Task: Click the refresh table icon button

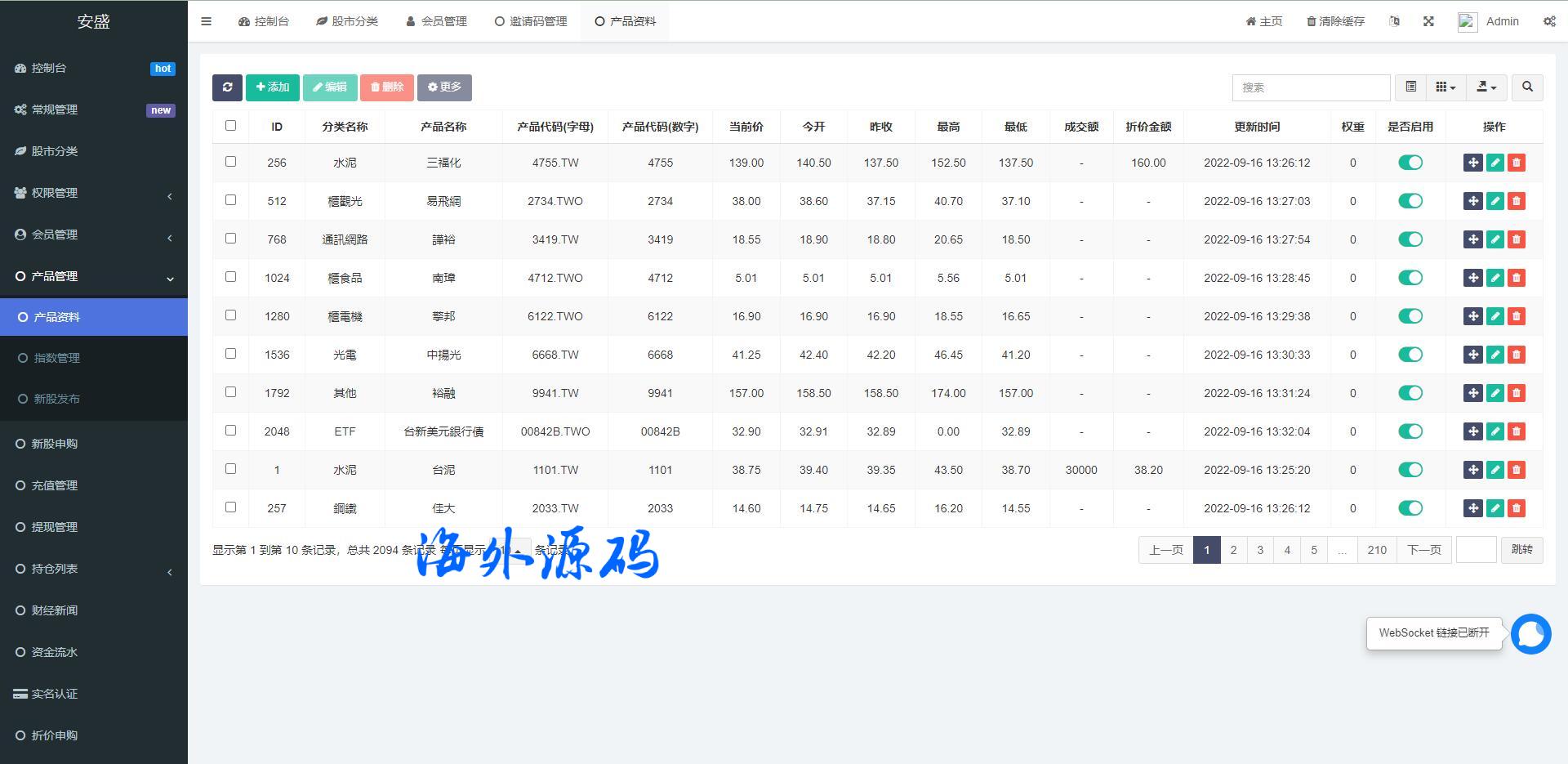Action: 227,87
